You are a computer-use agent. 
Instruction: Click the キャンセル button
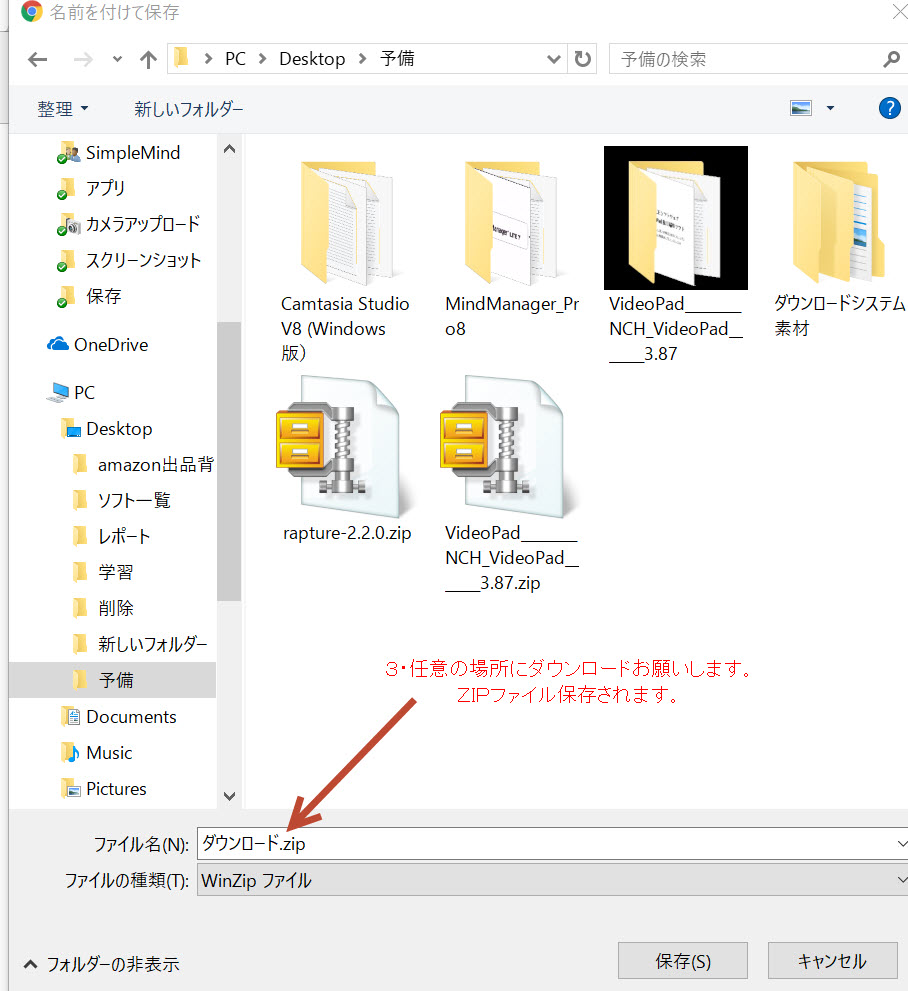pyautogui.click(x=832, y=961)
